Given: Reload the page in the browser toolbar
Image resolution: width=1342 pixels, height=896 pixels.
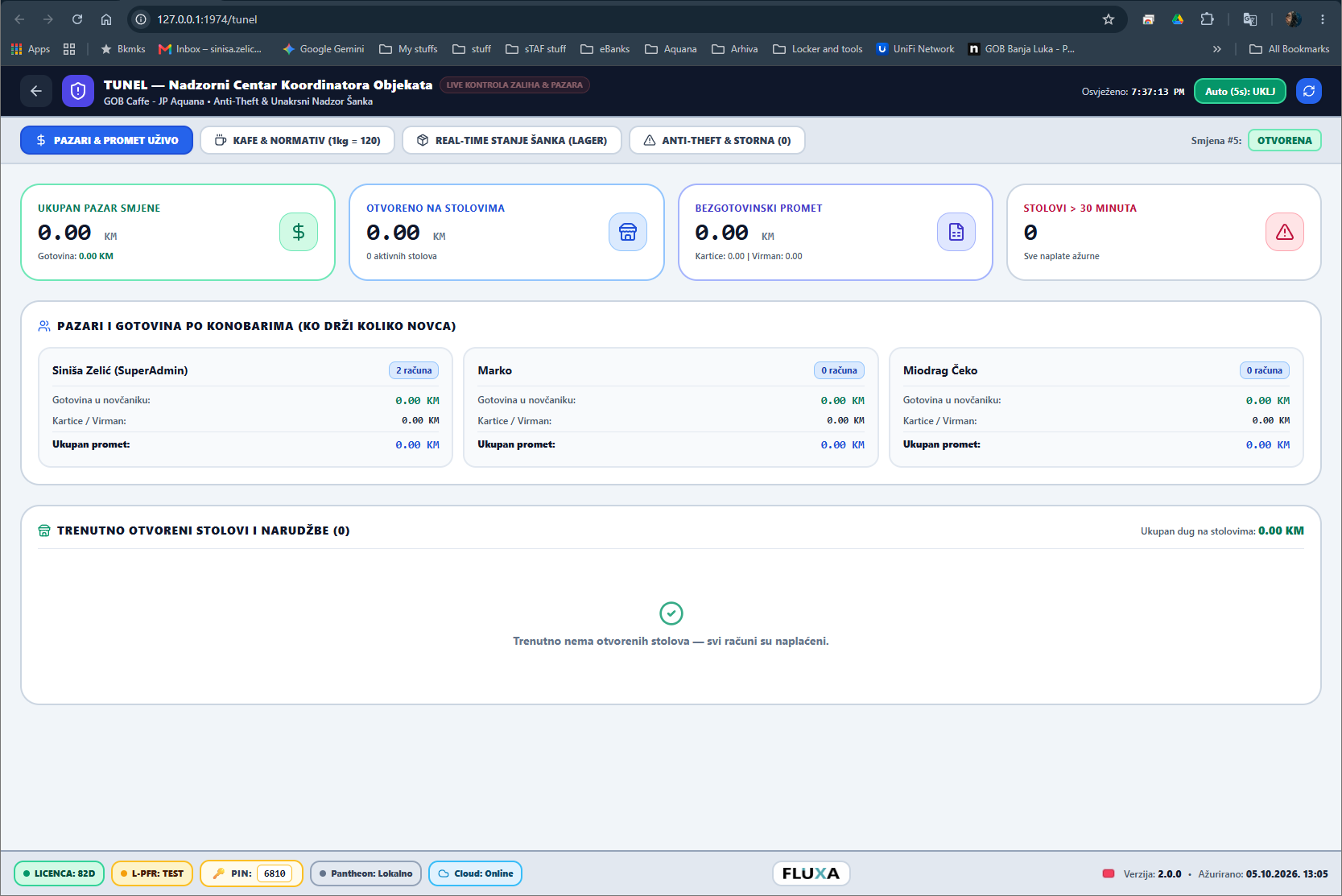Looking at the screenshot, I should click(x=77, y=19).
